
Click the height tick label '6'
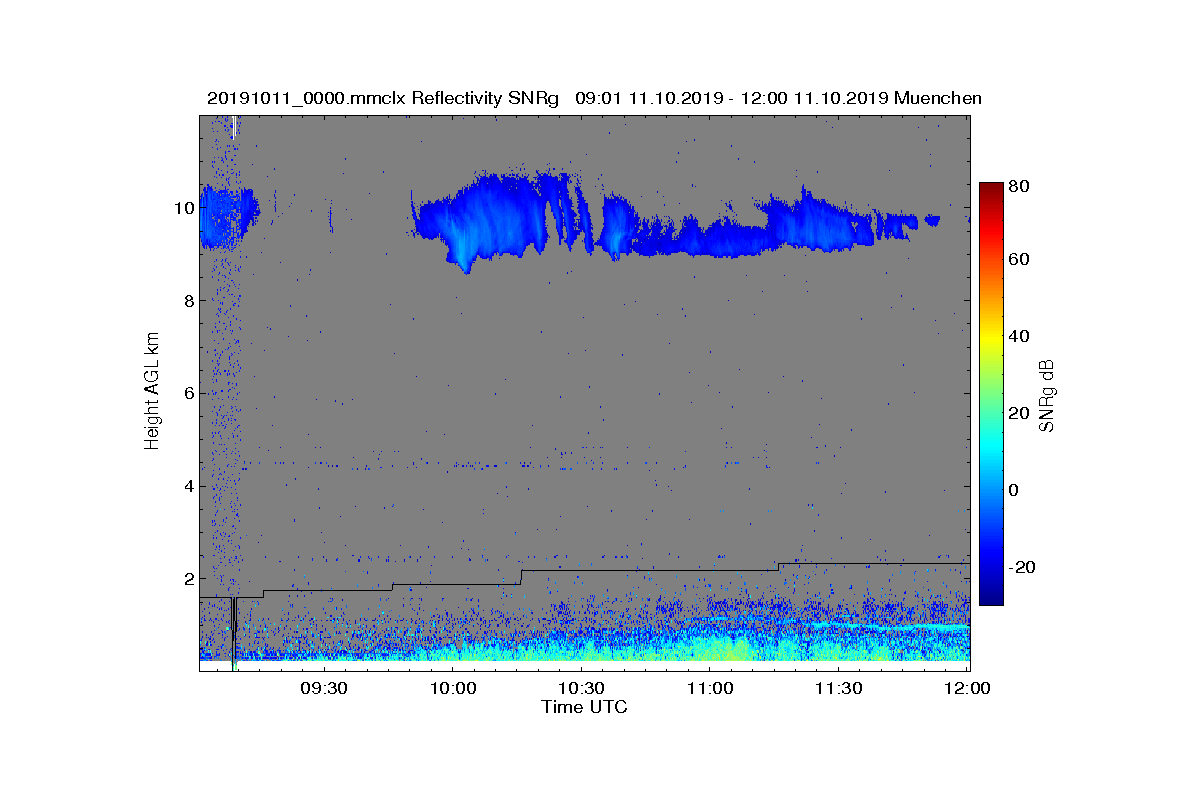tap(187, 393)
